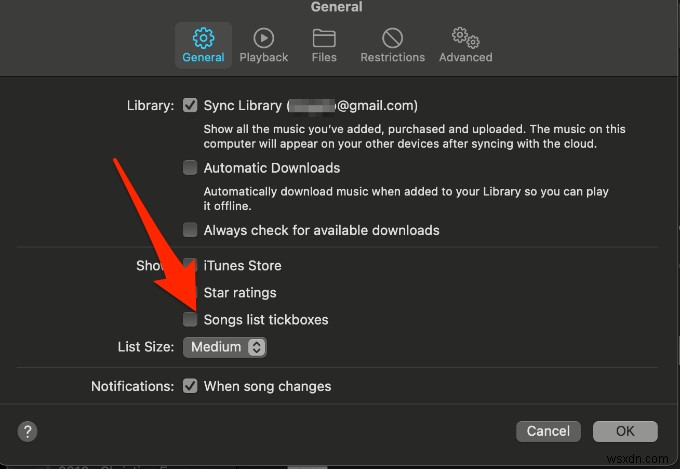Image resolution: width=680 pixels, height=469 pixels.
Task: Click the iTunes Store option label
Action: (242, 266)
